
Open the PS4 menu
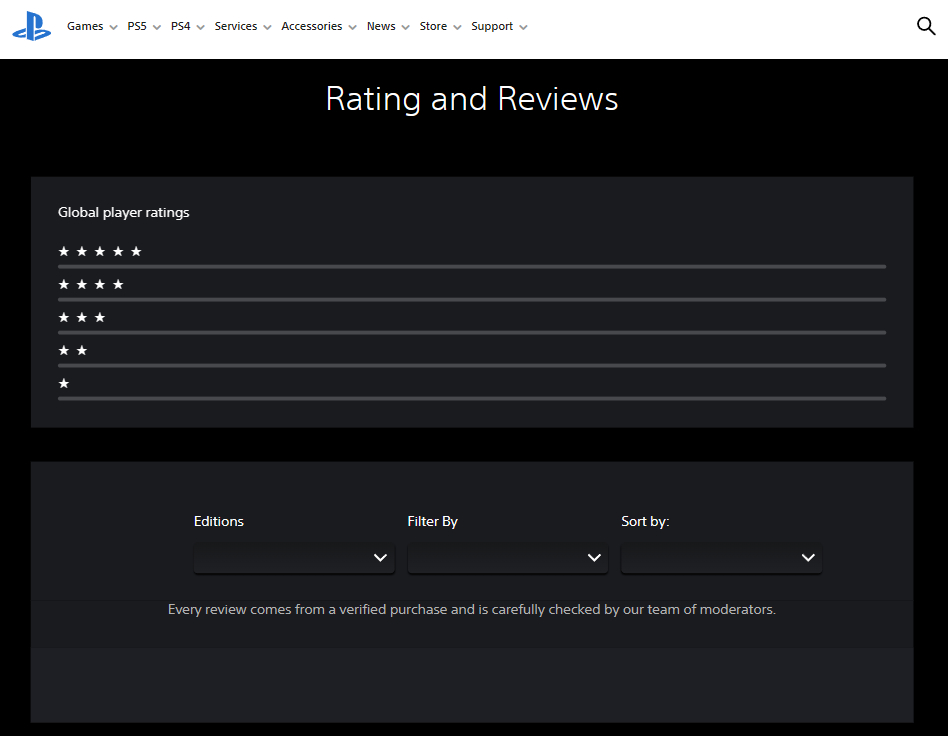point(187,26)
